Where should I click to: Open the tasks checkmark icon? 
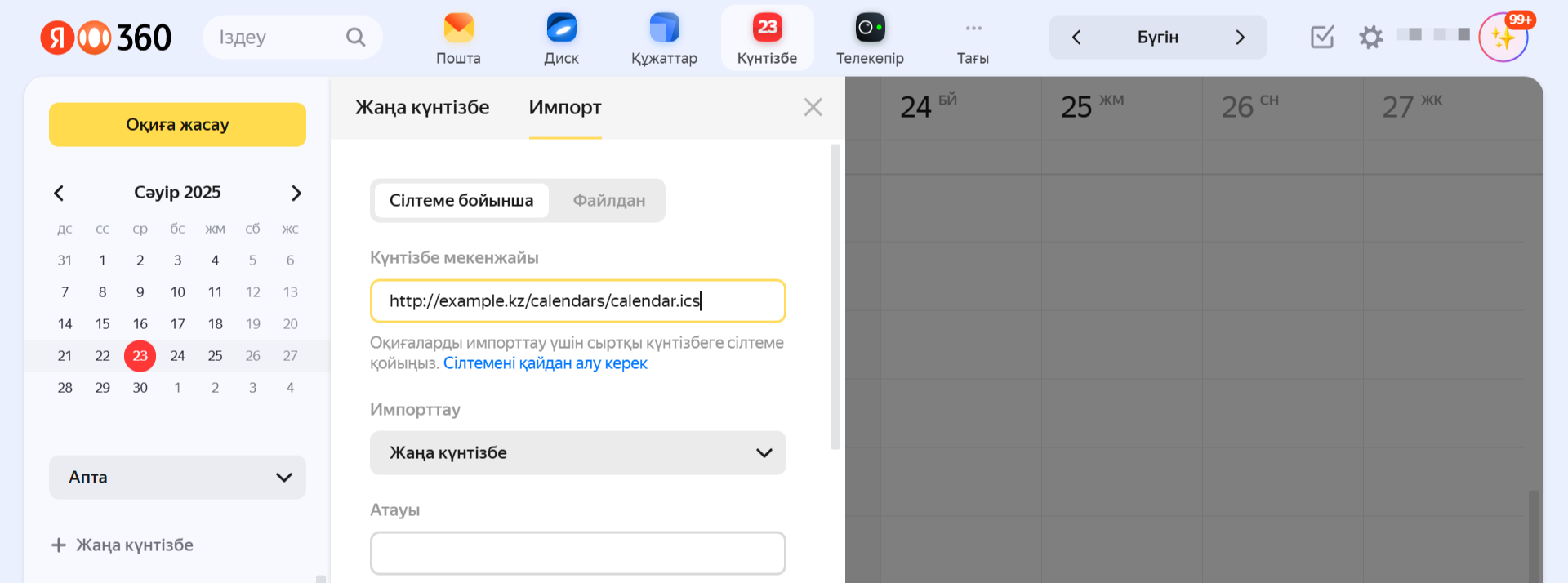pos(1321,37)
